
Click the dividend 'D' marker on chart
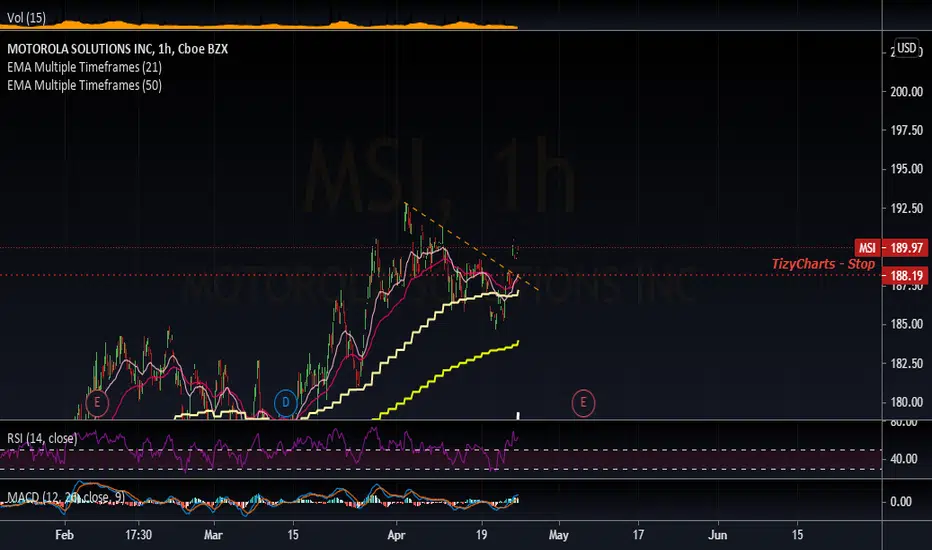tap(285, 403)
